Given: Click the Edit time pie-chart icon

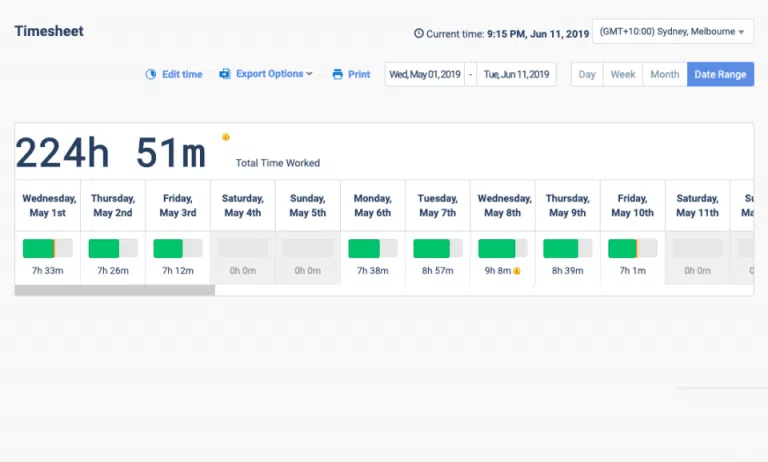Looking at the screenshot, I should click(x=151, y=74).
